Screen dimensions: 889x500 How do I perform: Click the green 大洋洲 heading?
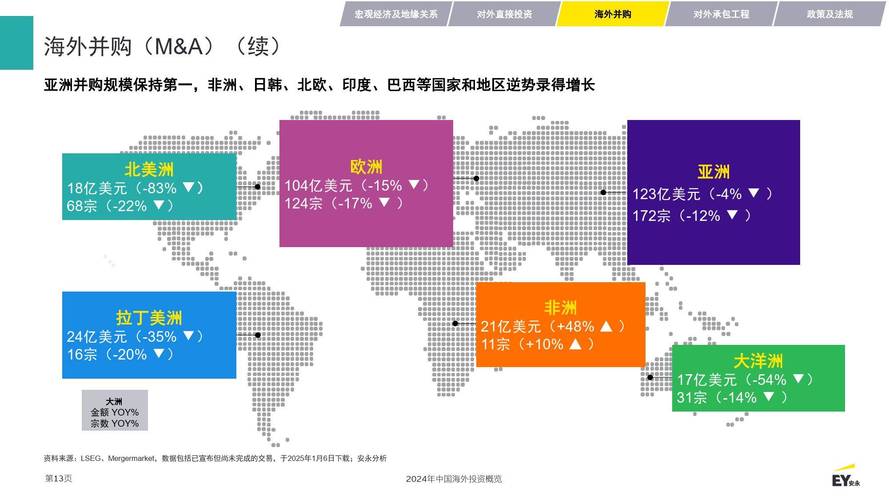coord(758,361)
